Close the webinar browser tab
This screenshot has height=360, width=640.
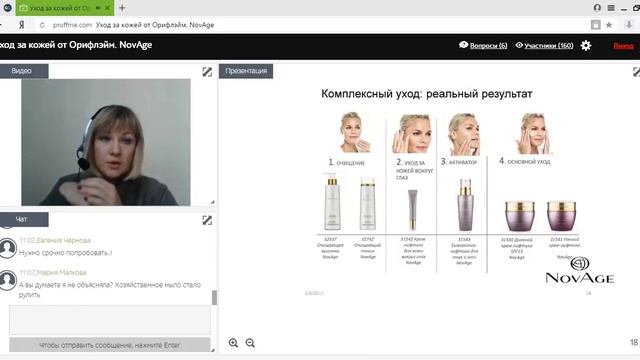(x=107, y=8)
